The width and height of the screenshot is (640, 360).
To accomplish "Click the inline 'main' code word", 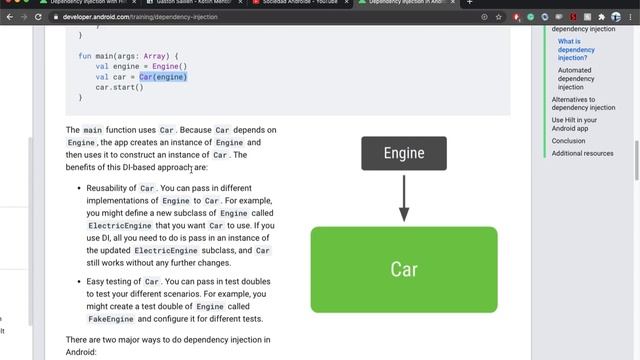I will tap(93, 130).
